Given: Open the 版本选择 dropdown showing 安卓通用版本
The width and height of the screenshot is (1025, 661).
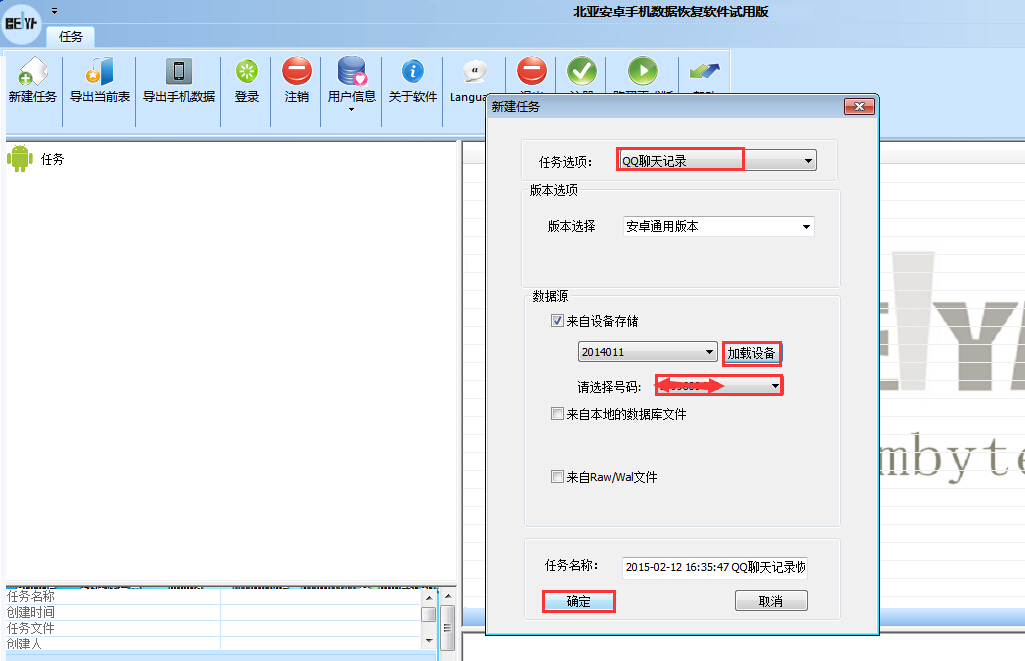Looking at the screenshot, I should [x=718, y=226].
